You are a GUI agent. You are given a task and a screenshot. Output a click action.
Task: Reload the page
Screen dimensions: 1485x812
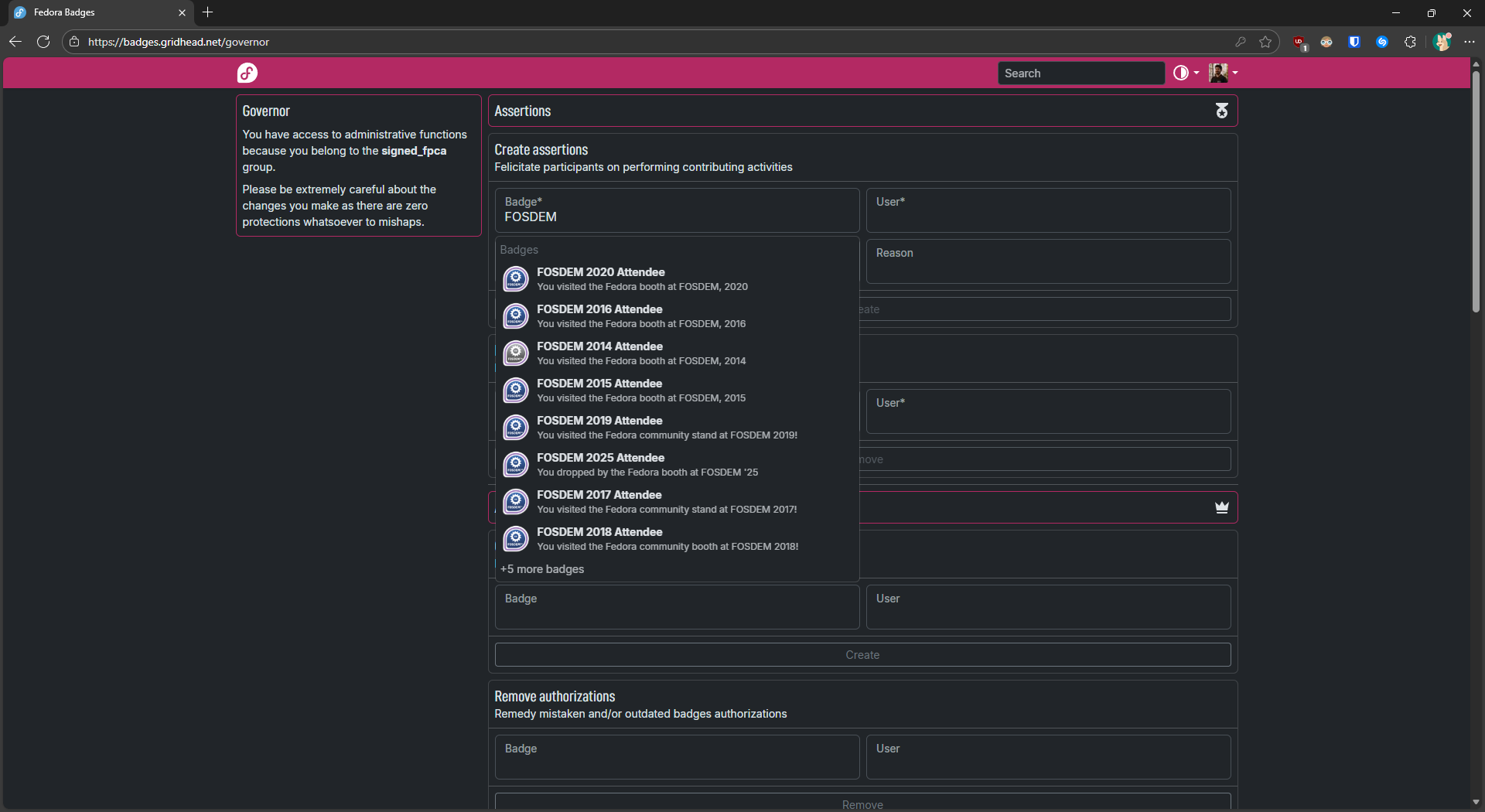43,42
